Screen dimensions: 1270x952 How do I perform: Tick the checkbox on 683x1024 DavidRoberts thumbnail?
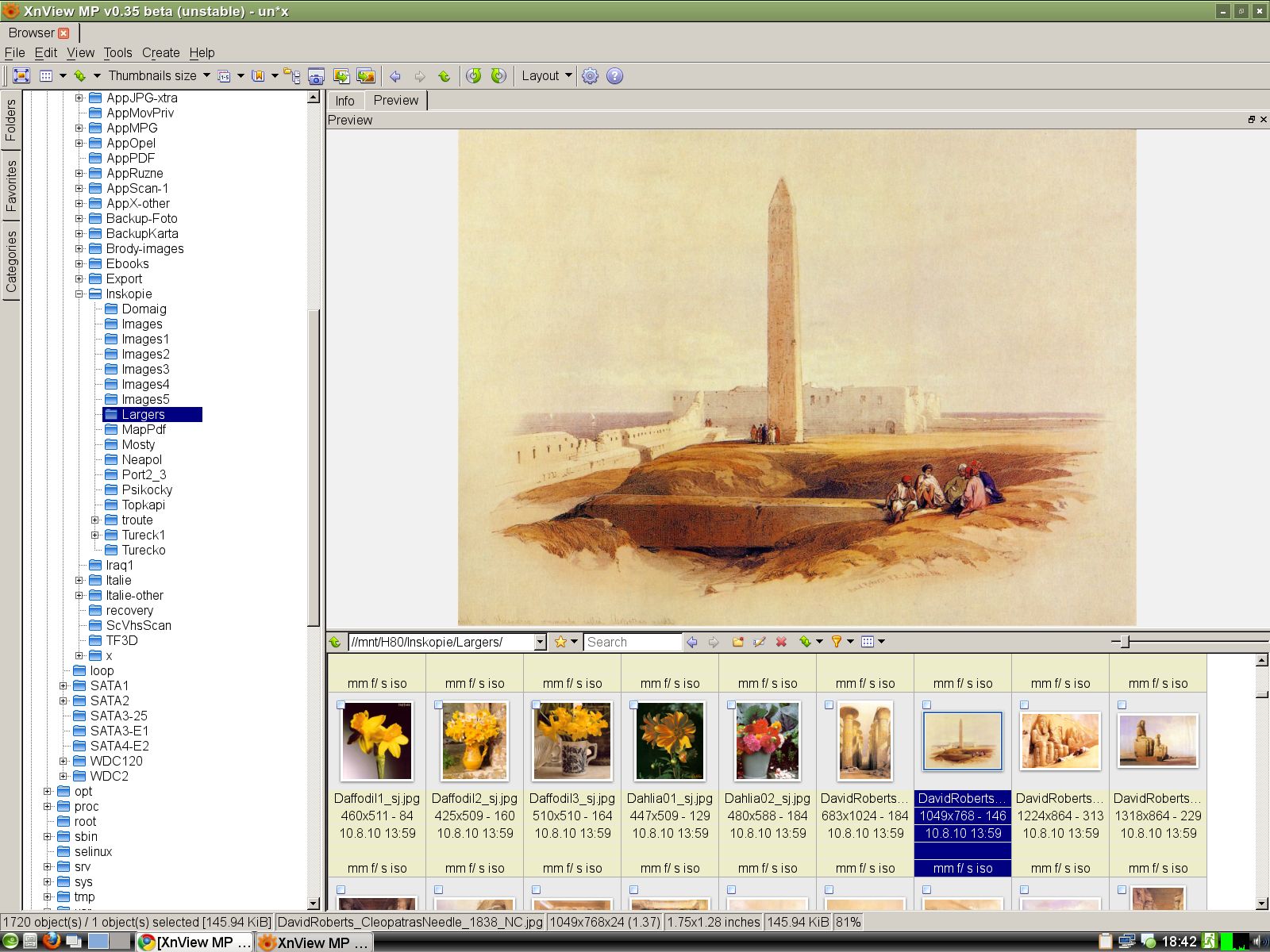[829, 704]
